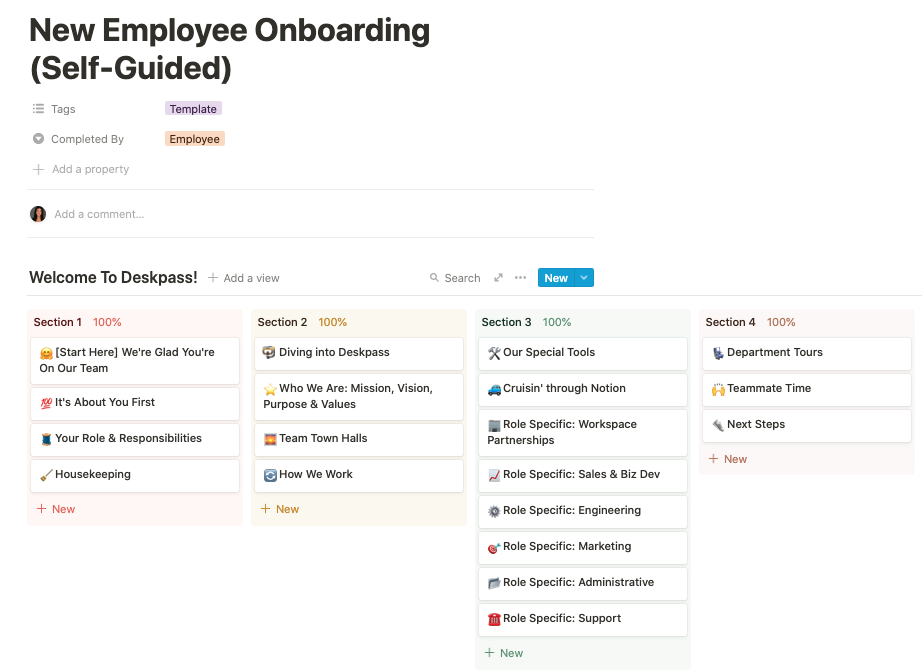
Task: Click the expand full-page arrows icon
Action: (498, 278)
